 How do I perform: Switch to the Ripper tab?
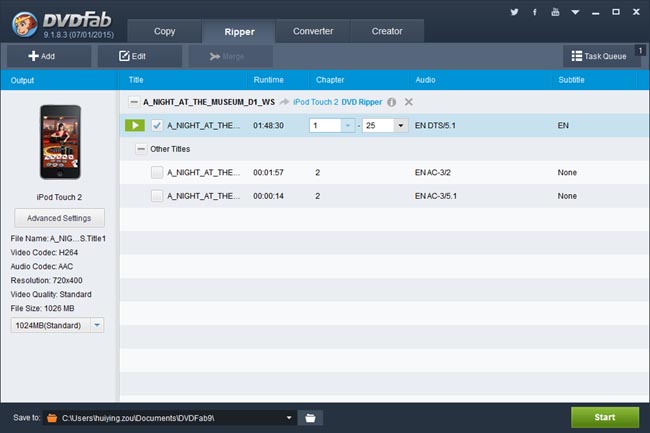tap(239, 31)
